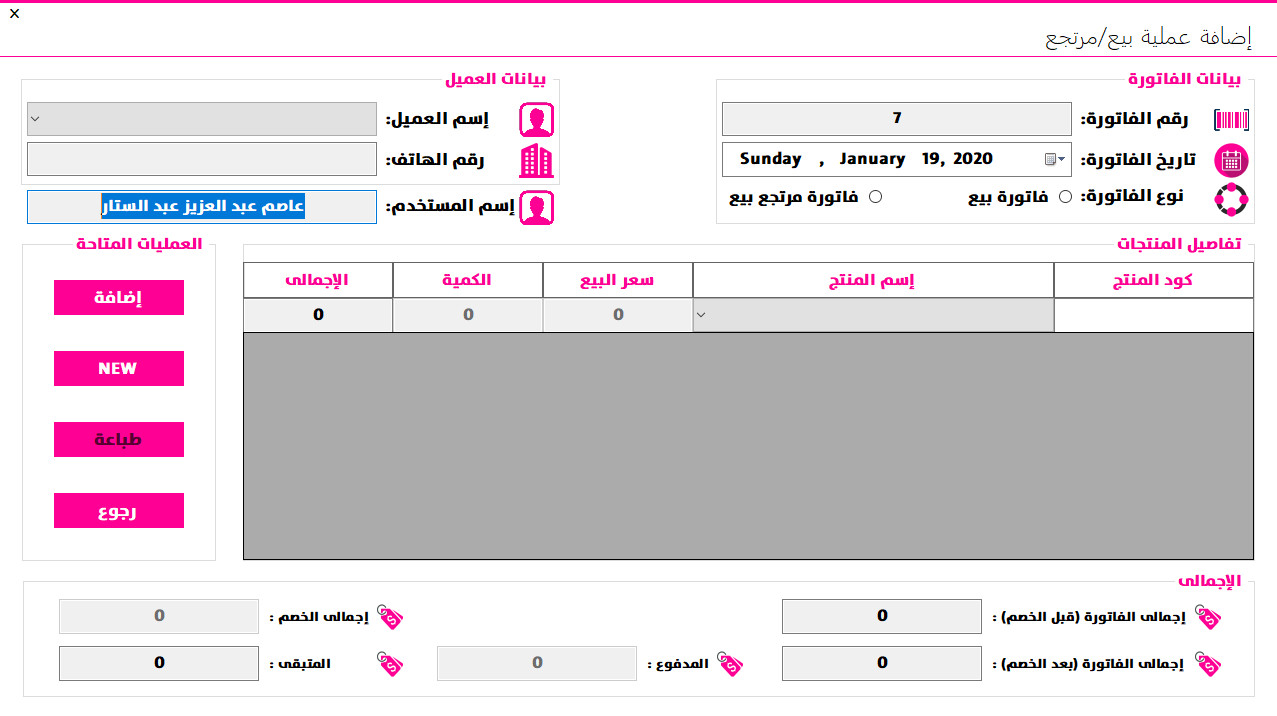The height and width of the screenshot is (716, 1277).
Task: Select the فاتورة بيع radio button
Action: (1066, 196)
